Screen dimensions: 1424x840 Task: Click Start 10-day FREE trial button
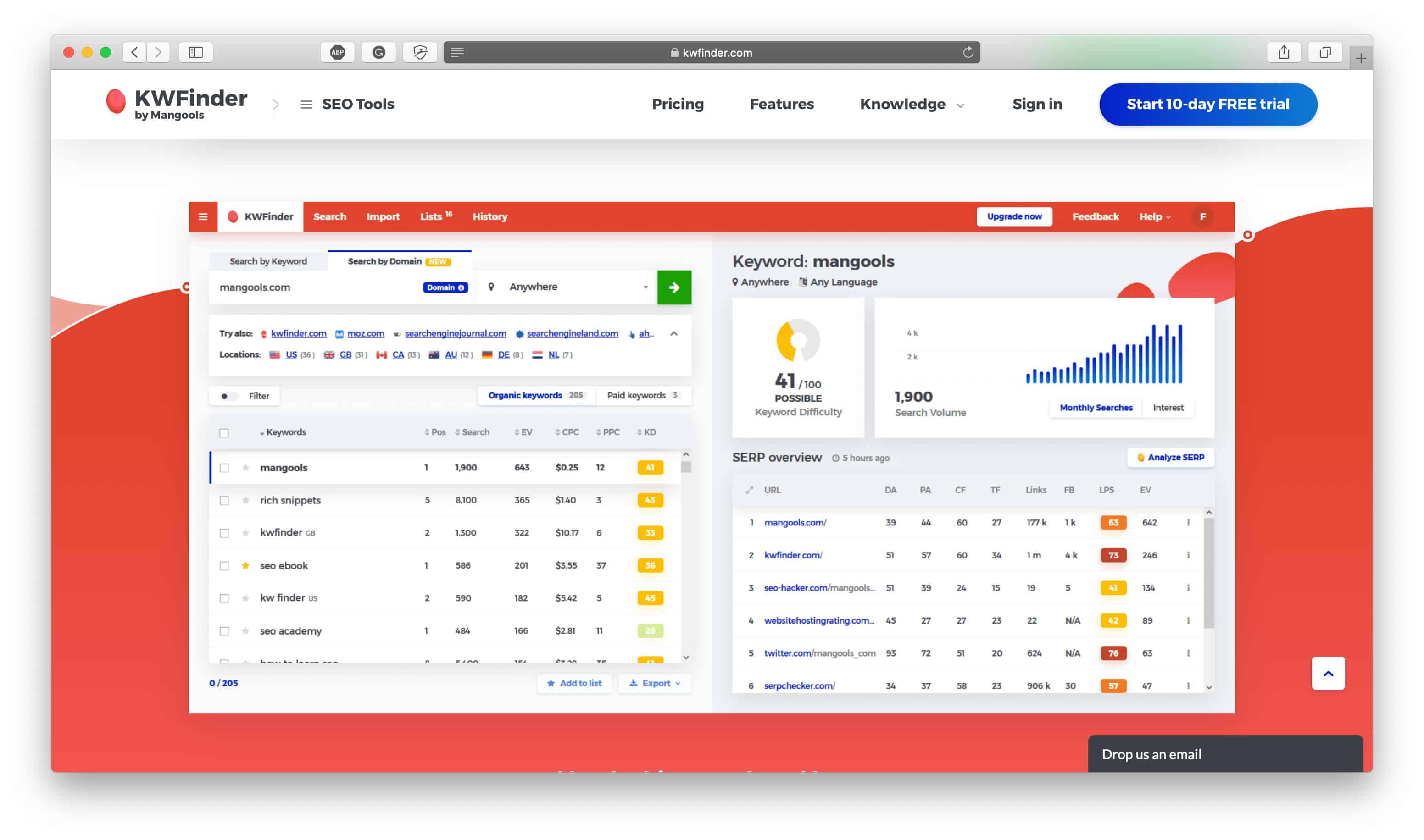coord(1208,104)
